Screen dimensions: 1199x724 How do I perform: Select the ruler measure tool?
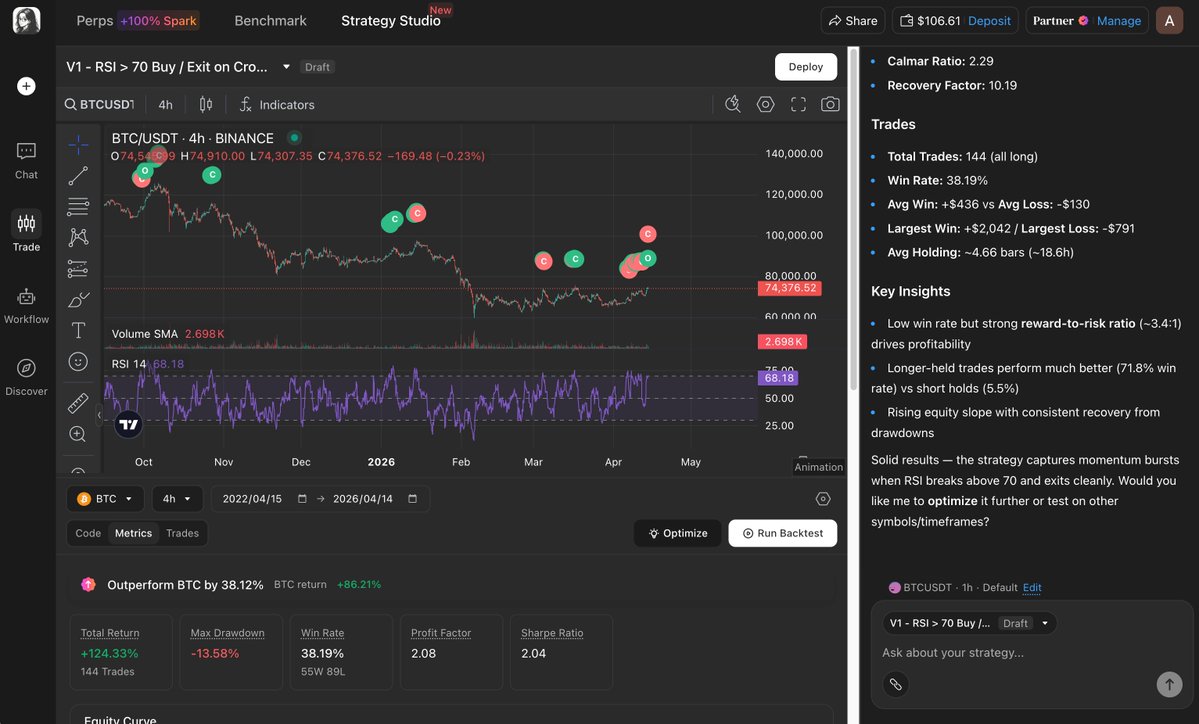coord(78,403)
